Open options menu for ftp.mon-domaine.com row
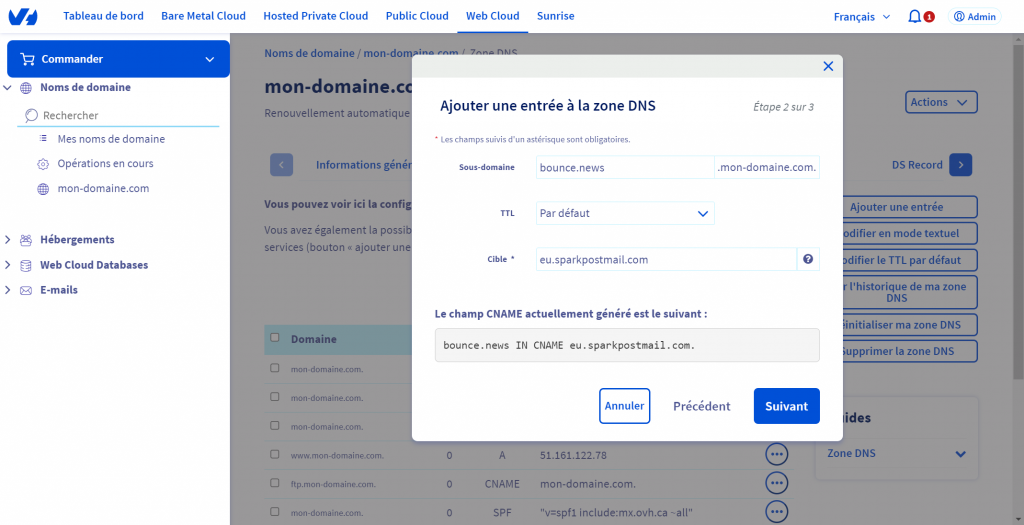The image size is (1024, 525). click(x=776, y=483)
